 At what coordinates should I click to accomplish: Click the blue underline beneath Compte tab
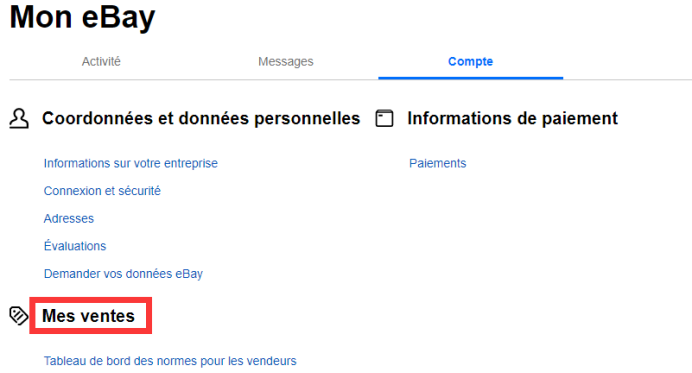[470, 78]
